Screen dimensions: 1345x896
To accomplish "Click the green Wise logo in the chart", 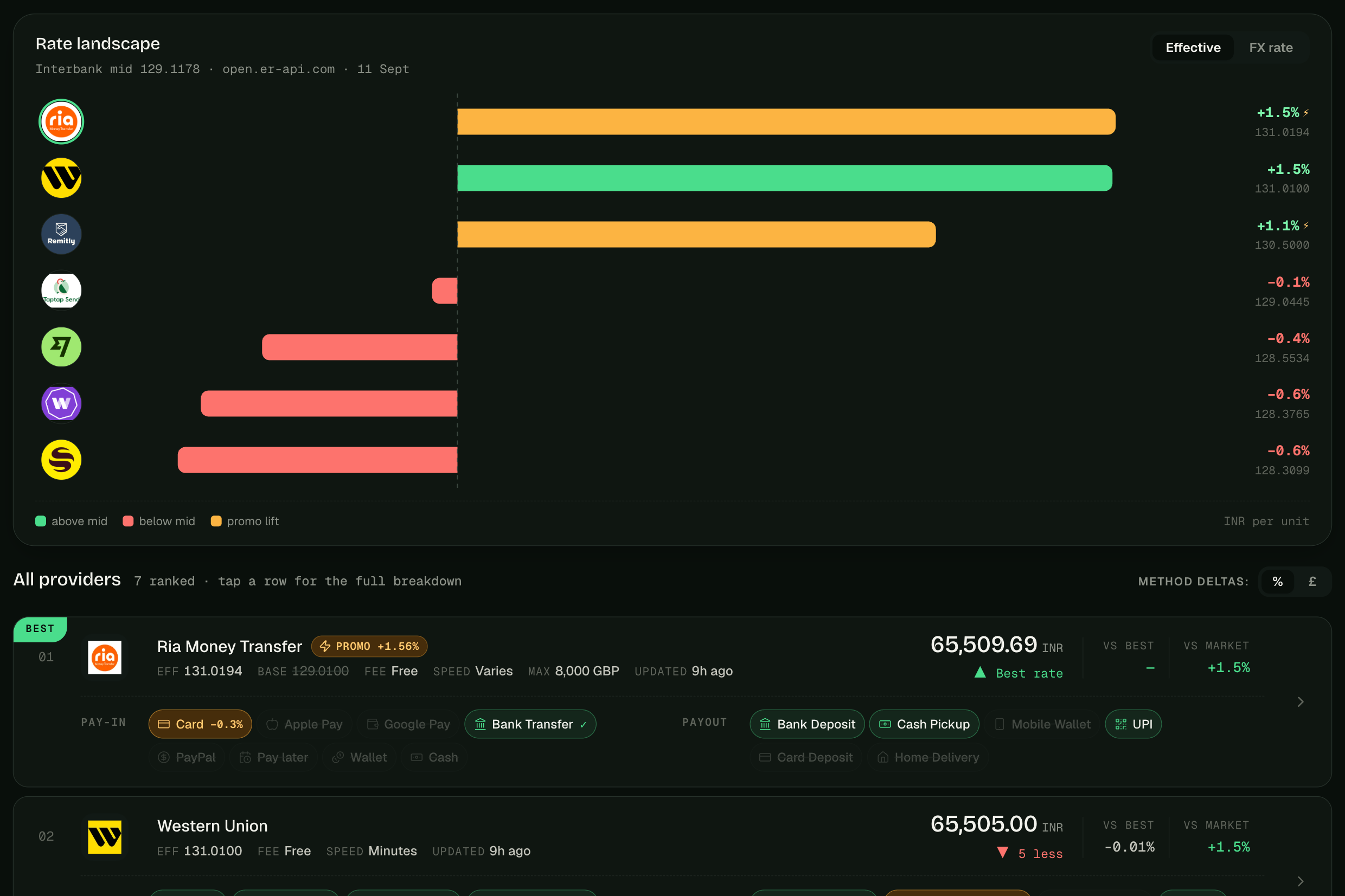I will (x=61, y=347).
